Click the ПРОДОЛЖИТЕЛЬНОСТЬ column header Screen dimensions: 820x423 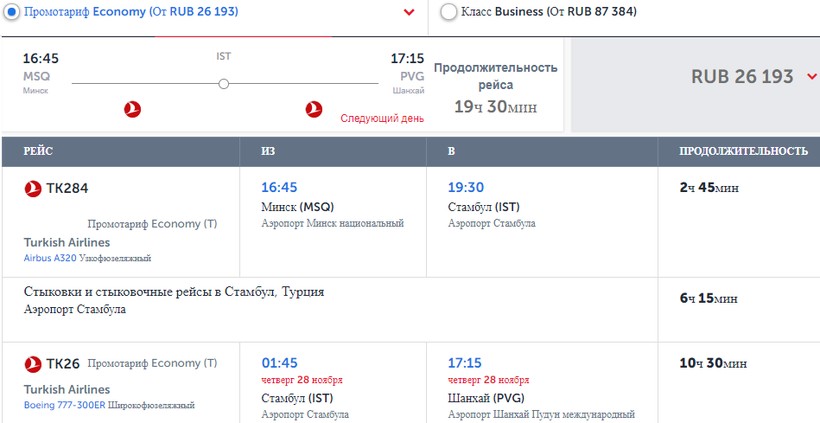coord(743,151)
